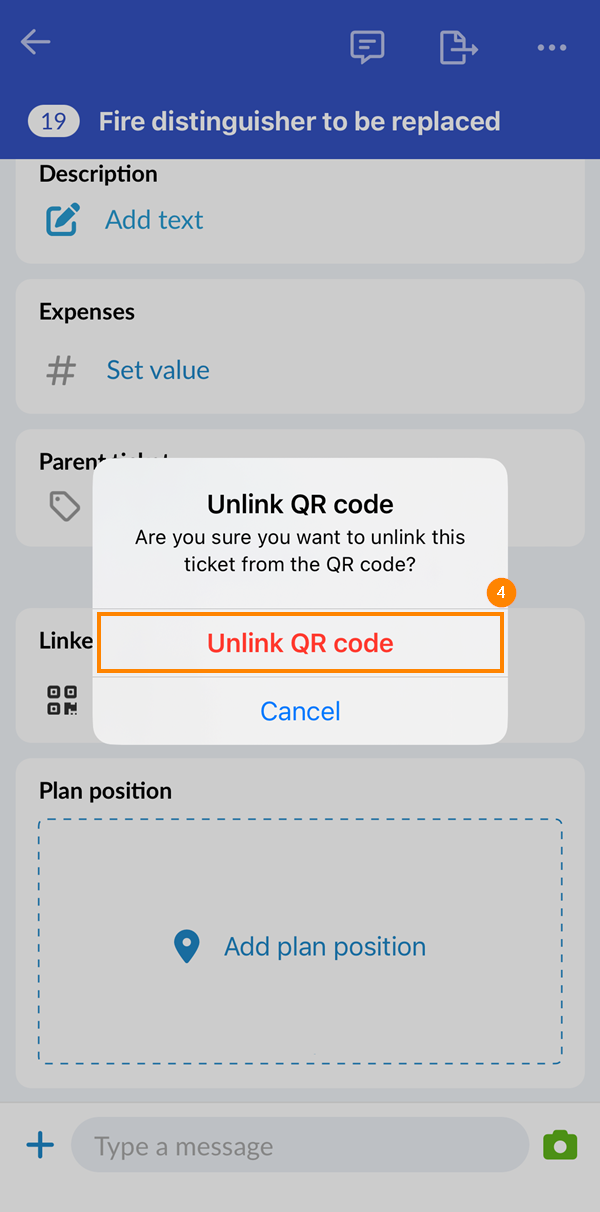Click the ticket number badge 19

[53, 120]
